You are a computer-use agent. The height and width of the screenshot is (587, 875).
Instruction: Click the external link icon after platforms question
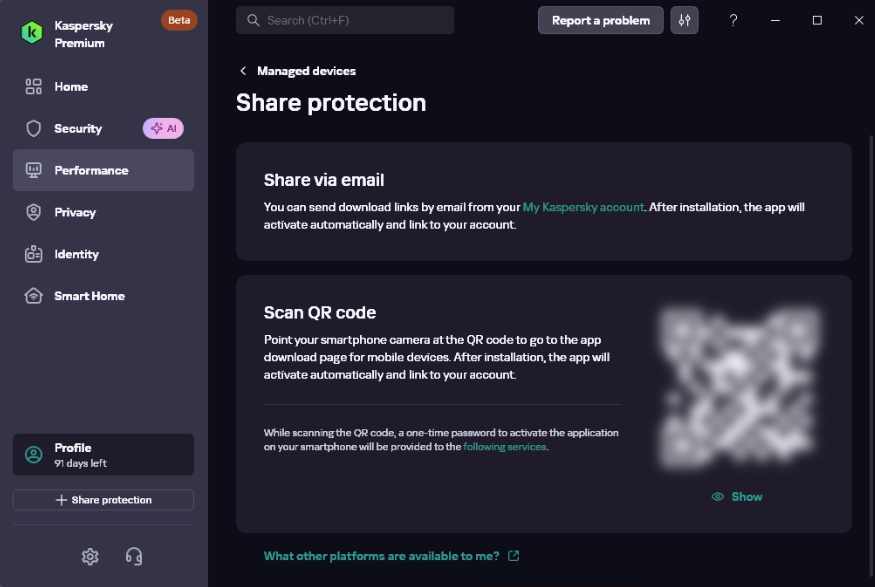[513, 556]
